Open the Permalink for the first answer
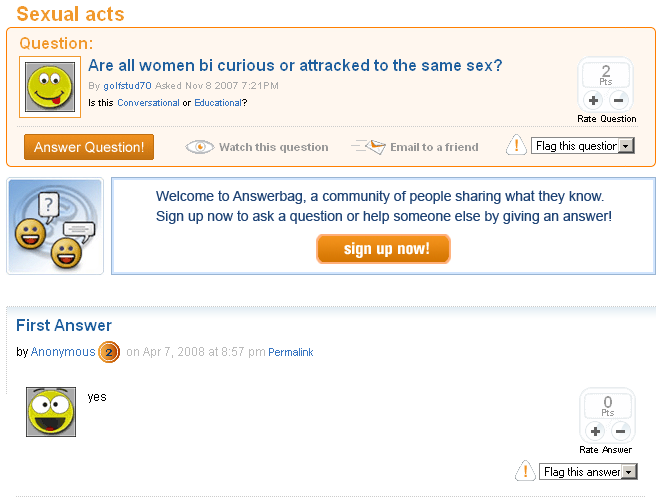This screenshot has height=504, width=663. pyautogui.click(x=291, y=352)
